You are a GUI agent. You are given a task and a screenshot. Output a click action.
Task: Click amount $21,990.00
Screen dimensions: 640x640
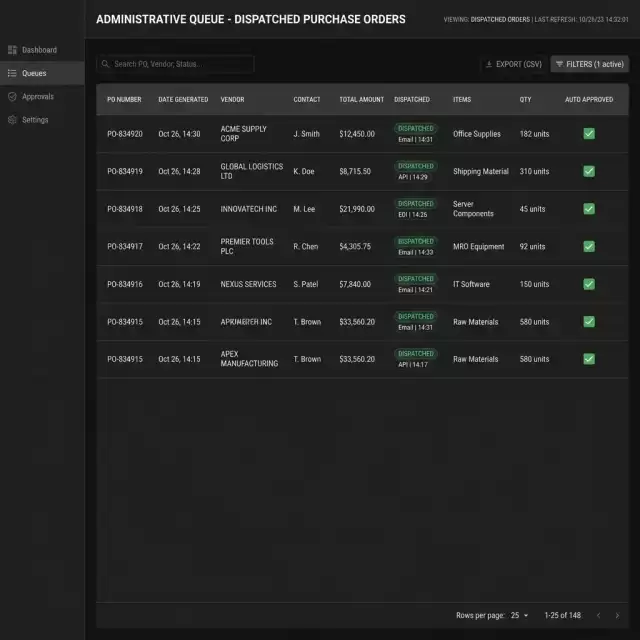[x=357, y=209]
